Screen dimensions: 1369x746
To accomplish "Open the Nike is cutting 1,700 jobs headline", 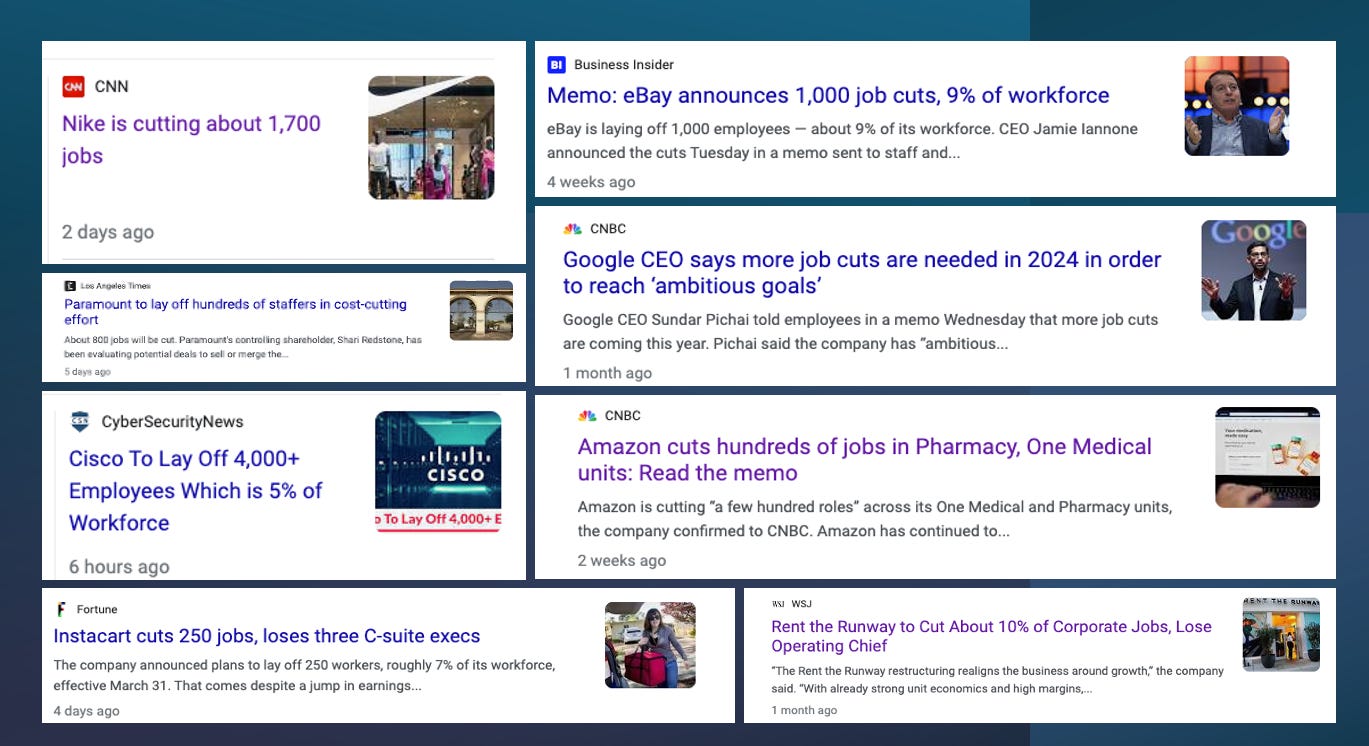I will (x=191, y=140).
